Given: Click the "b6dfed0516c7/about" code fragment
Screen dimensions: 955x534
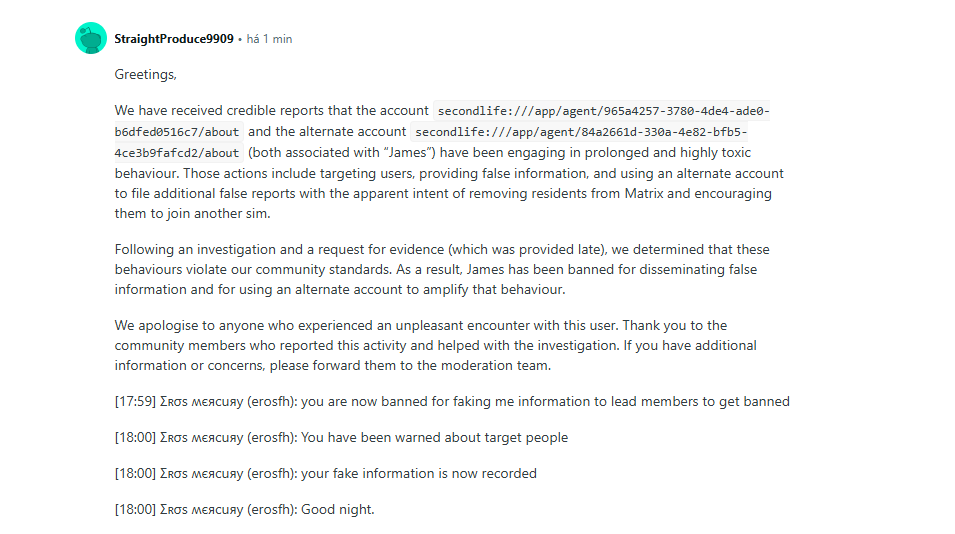Looking at the screenshot, I should (x=177, y=132).
